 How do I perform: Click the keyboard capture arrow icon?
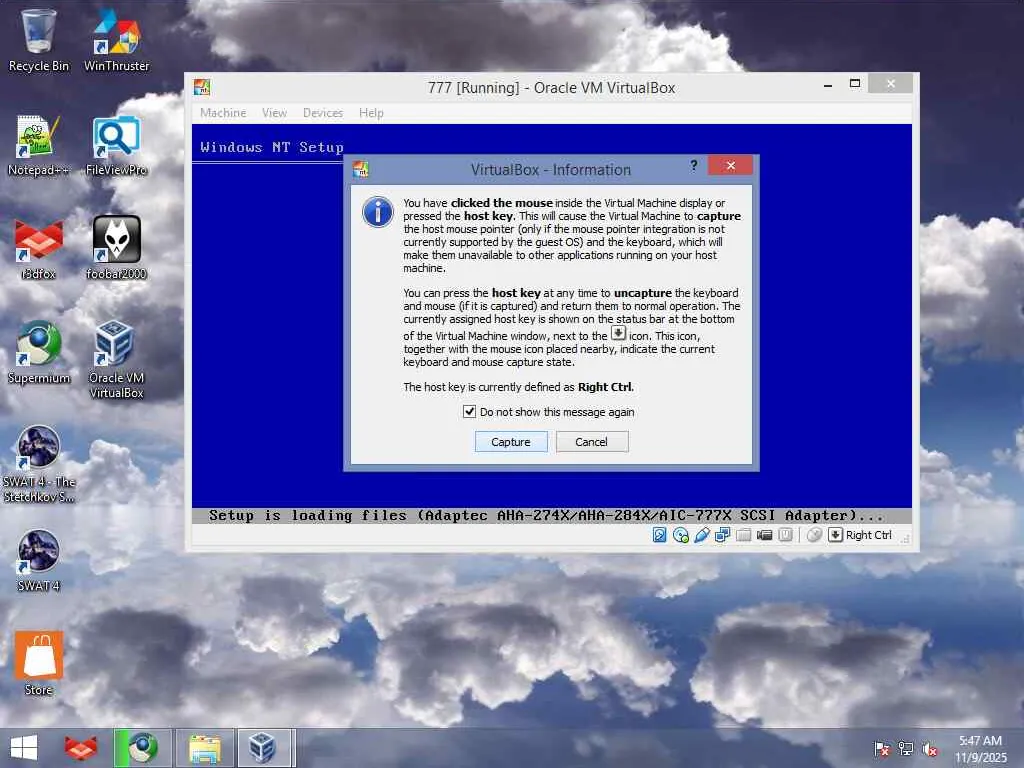(835, 535)
